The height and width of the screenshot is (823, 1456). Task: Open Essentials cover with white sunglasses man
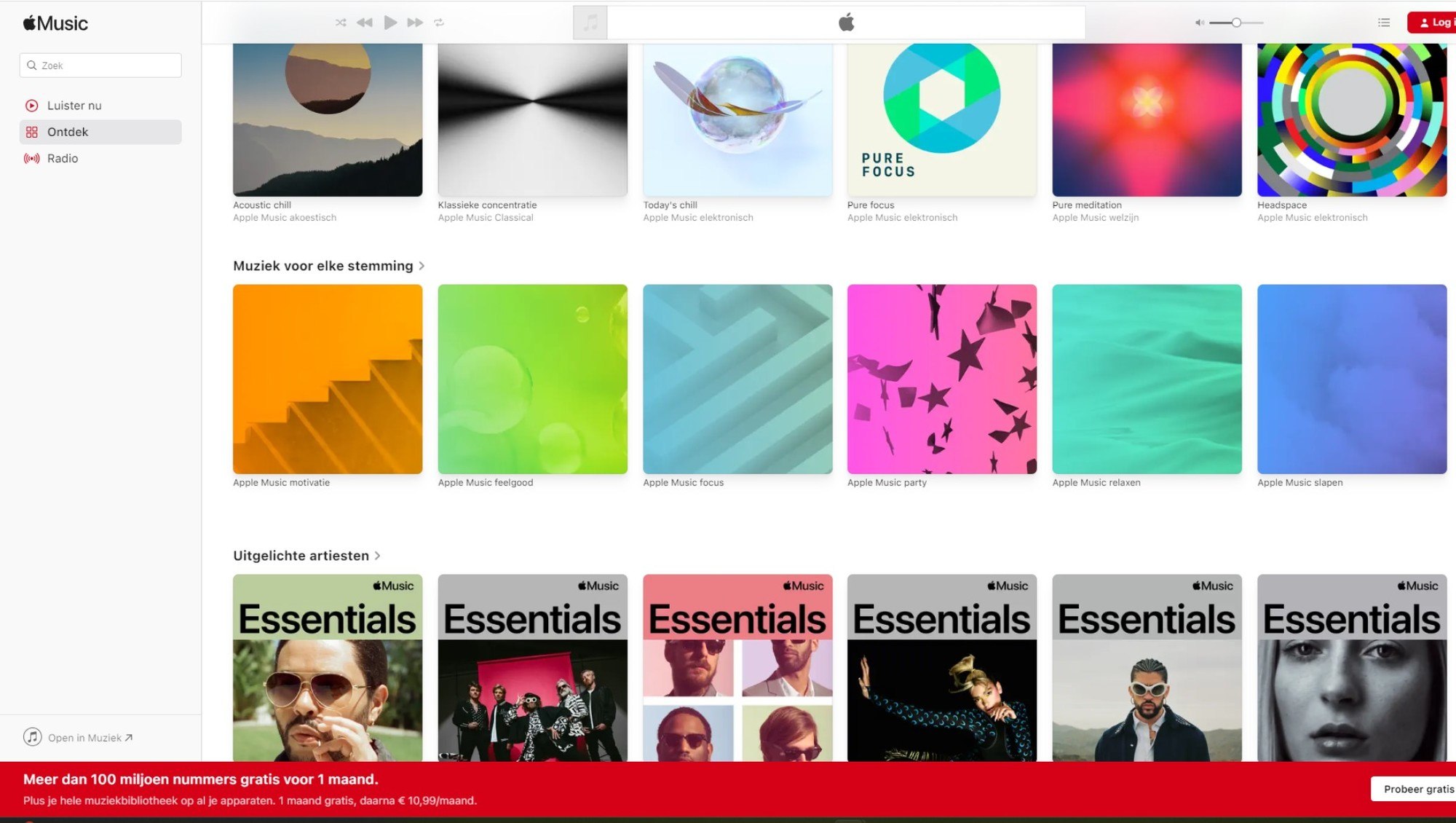[1147, 668]
